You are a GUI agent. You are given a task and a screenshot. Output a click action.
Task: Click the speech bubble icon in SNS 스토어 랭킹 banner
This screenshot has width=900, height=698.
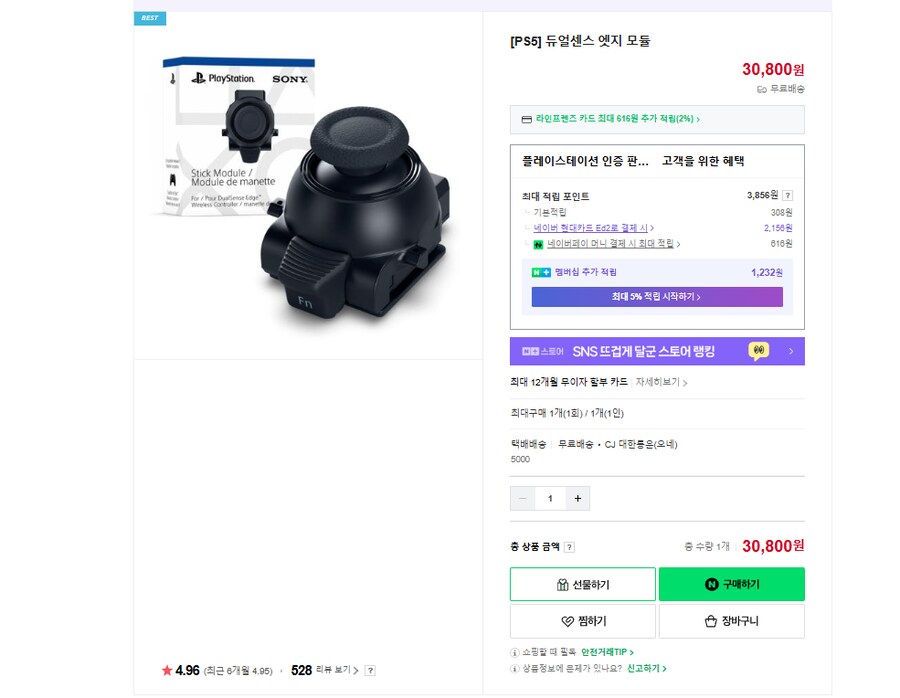(759, 352)
